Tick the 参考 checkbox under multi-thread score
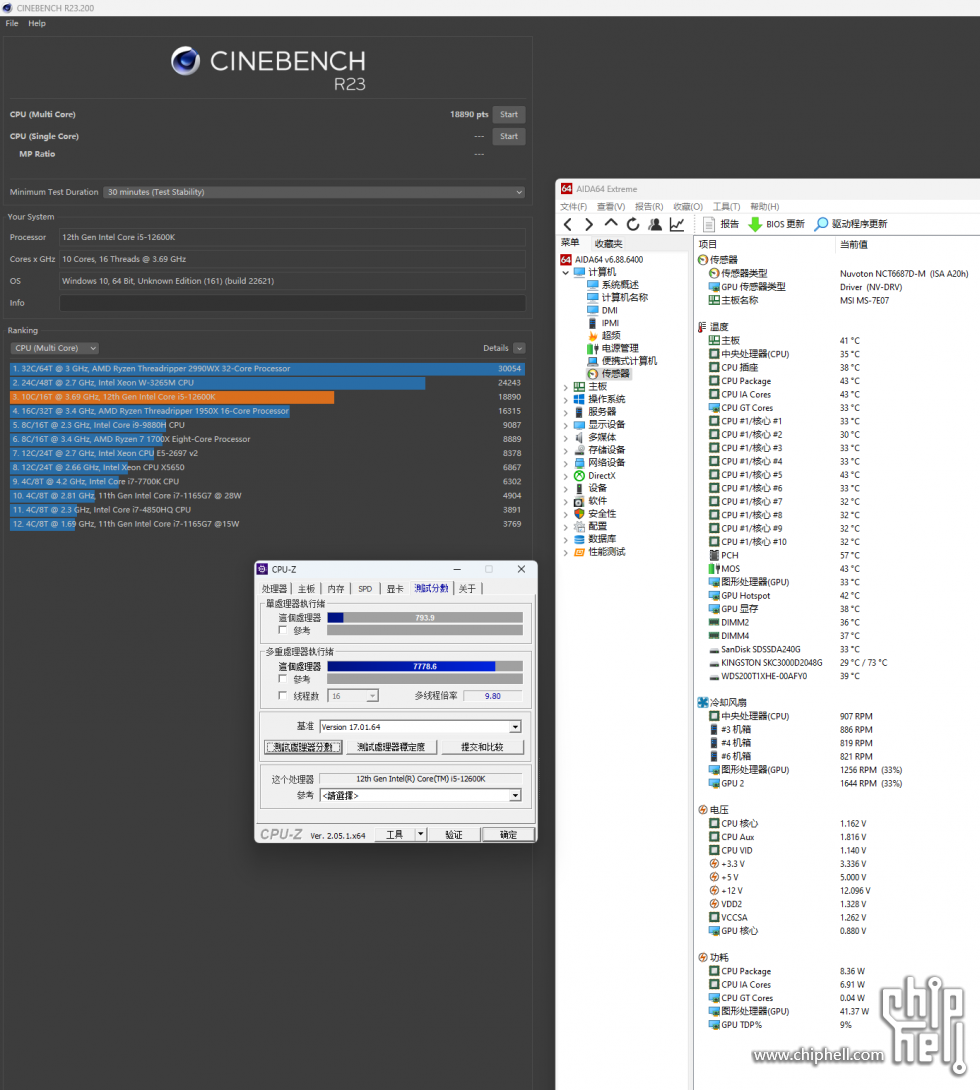 point(282,678)
